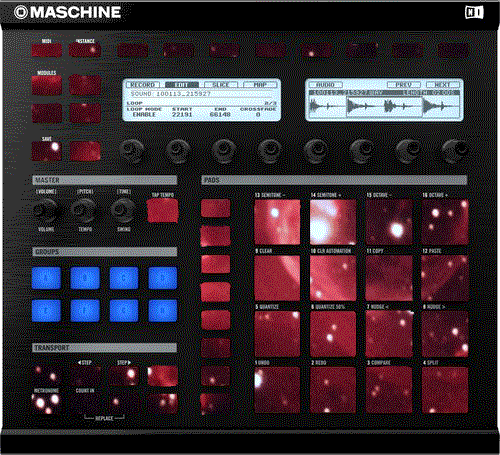Hit the TAP TEMPO button
Image resolution: width=500 pixels, height=455 pixels.
(x=163, y=211)
